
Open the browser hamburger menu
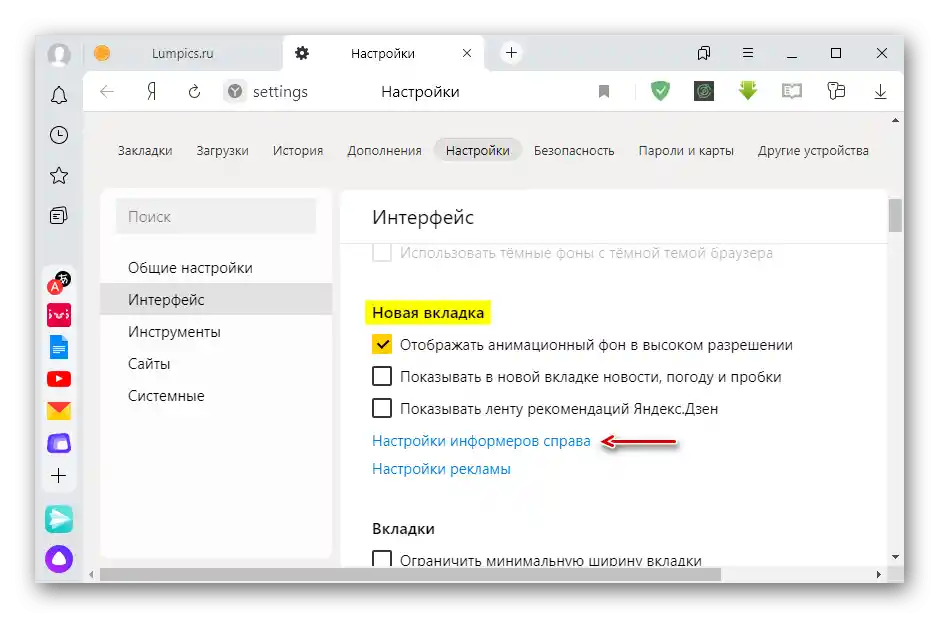coord(747,53)
